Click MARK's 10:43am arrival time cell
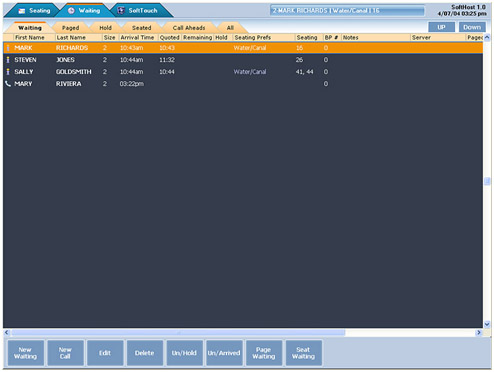Viewport: 494px width, 372px height. coord(132,48)
